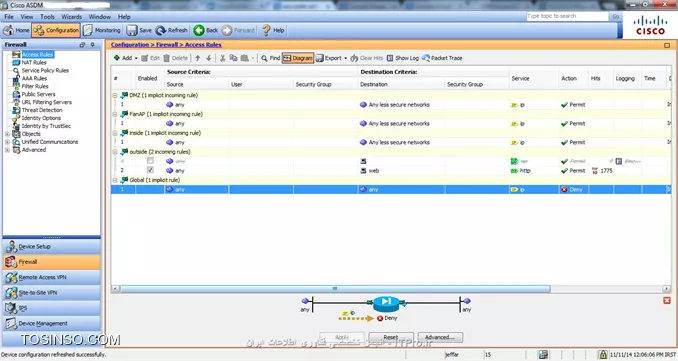Click the horizontal scrollbar of rules table

(x=335, y=289)
